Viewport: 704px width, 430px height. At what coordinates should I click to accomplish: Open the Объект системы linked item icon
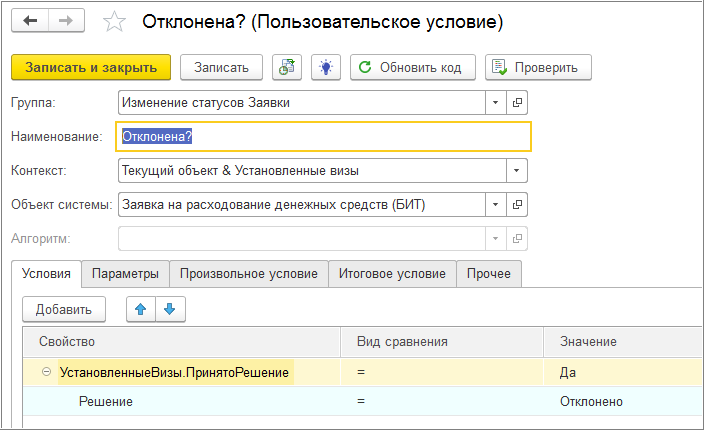click(518, 204)
